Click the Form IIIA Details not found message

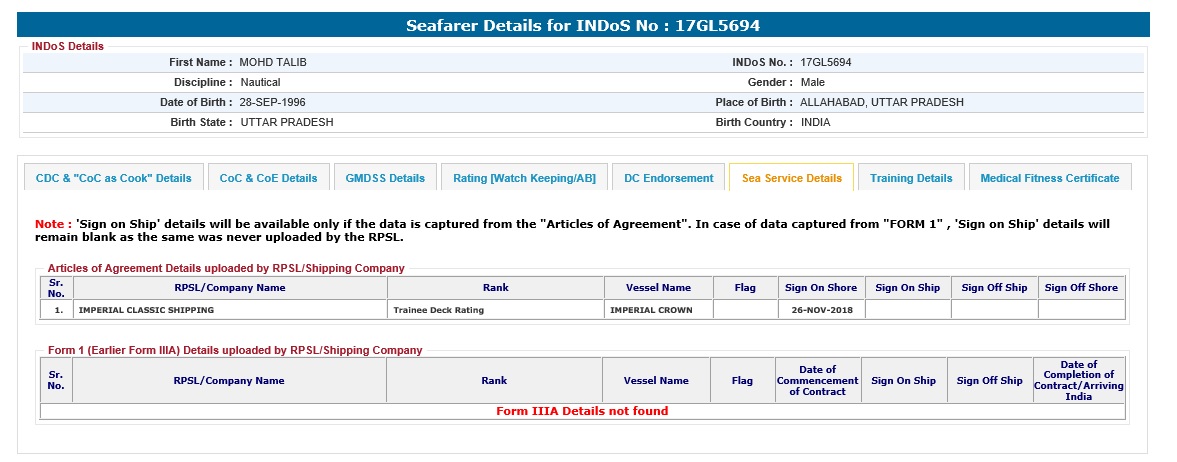tap(582, 411)
